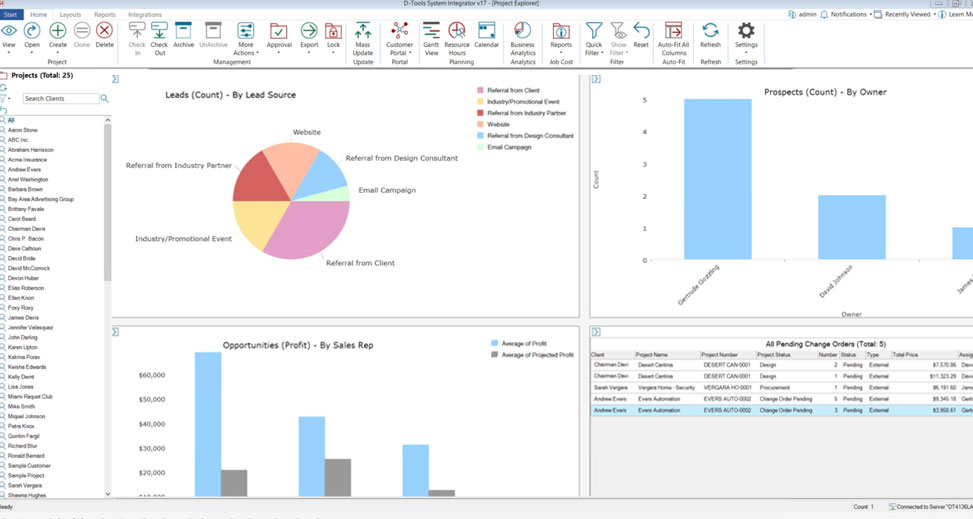This screenshot has width=973, height=519.
Task: Open the Customer Portal dropdown
Action: [400, 38]
